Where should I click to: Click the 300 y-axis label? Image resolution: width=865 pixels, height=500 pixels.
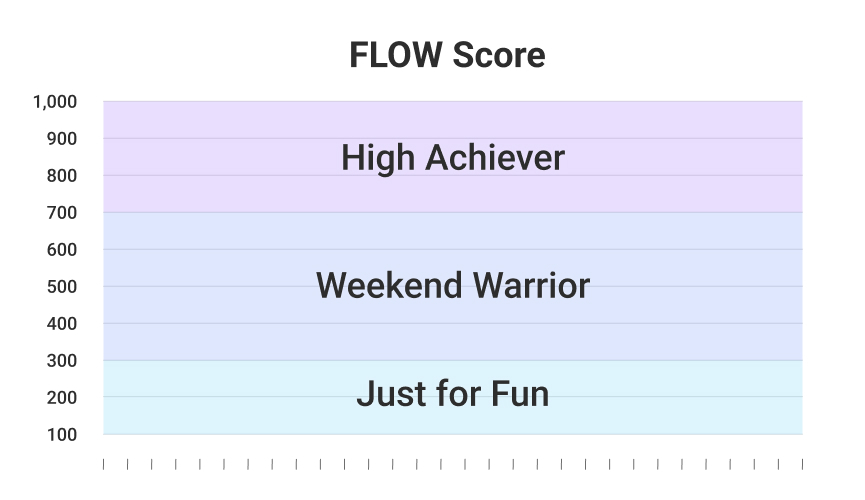(62, 361)
